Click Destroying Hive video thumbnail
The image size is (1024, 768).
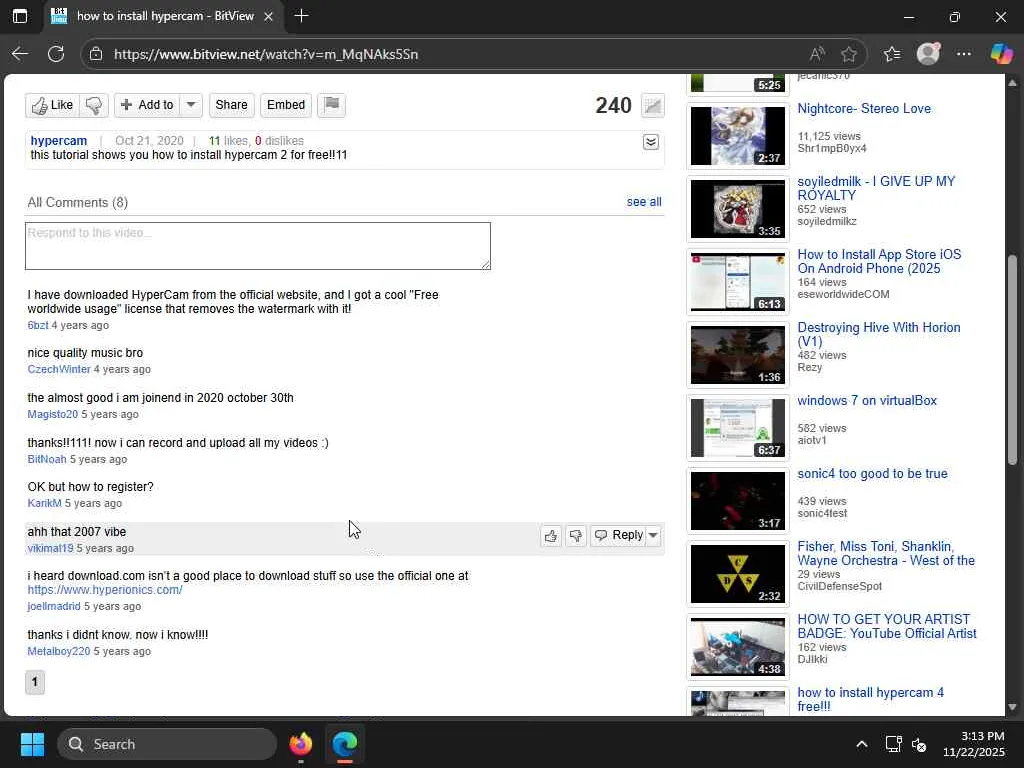click(x=738, y=355)
